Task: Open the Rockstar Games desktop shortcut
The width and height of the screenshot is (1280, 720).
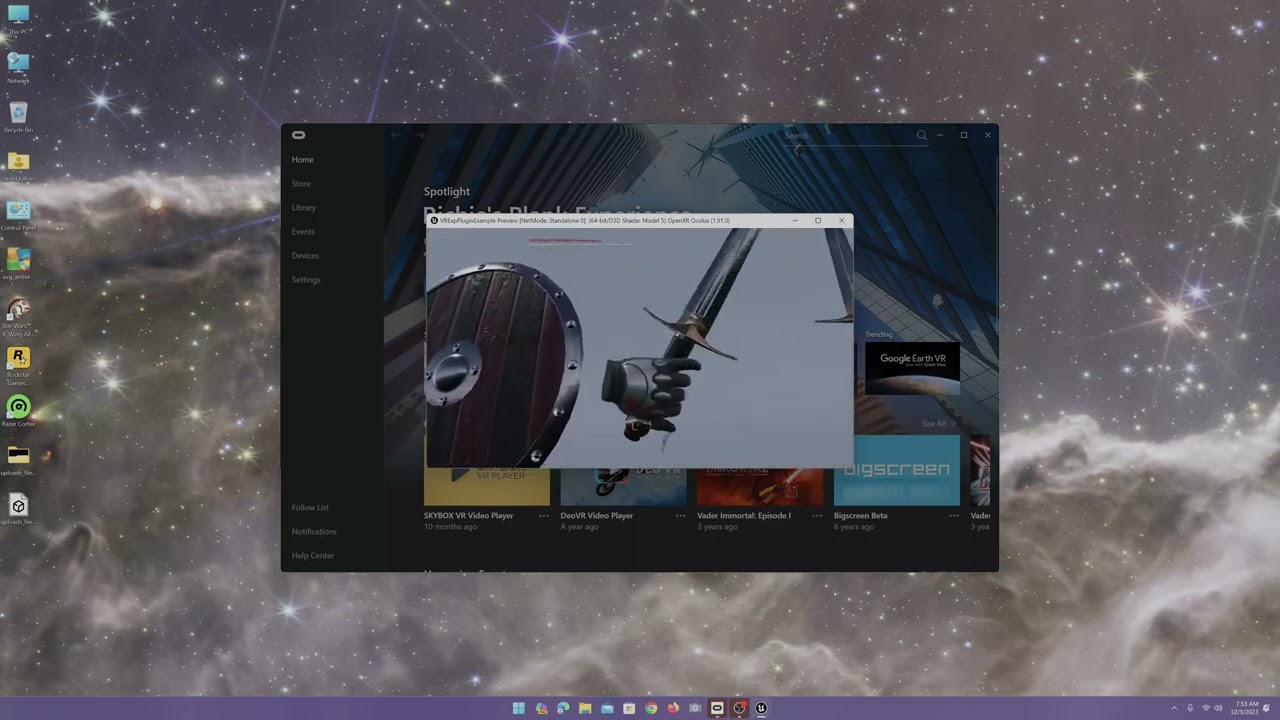Action: pyautogui.click(x=18, y=366)
